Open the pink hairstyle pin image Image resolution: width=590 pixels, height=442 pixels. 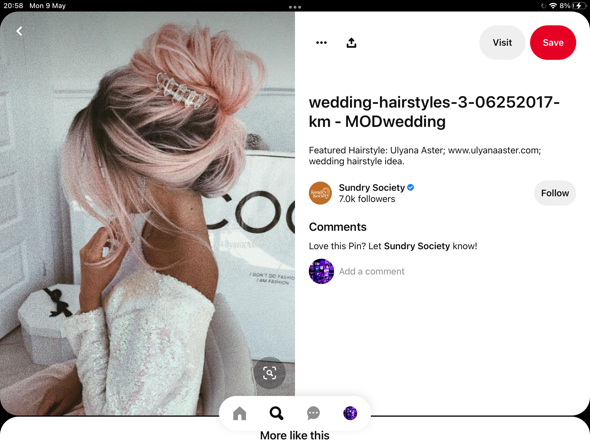click(x=148, y=213)
